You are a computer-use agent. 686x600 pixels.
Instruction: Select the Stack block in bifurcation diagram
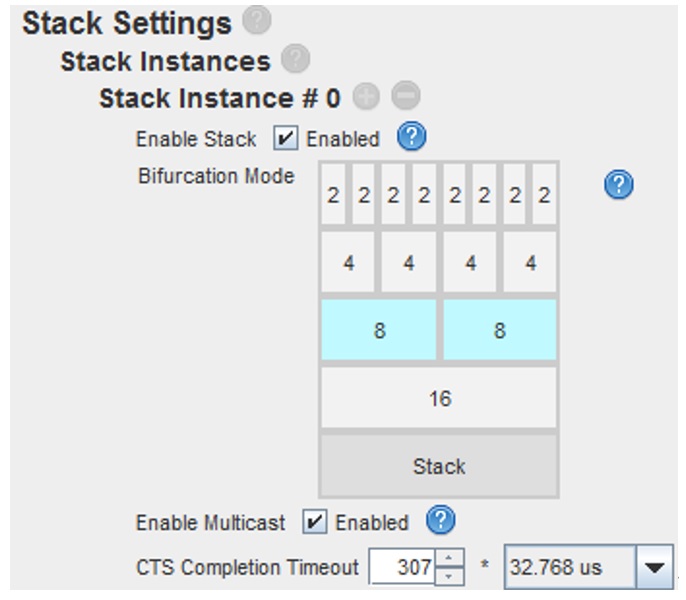click(439, 466)
